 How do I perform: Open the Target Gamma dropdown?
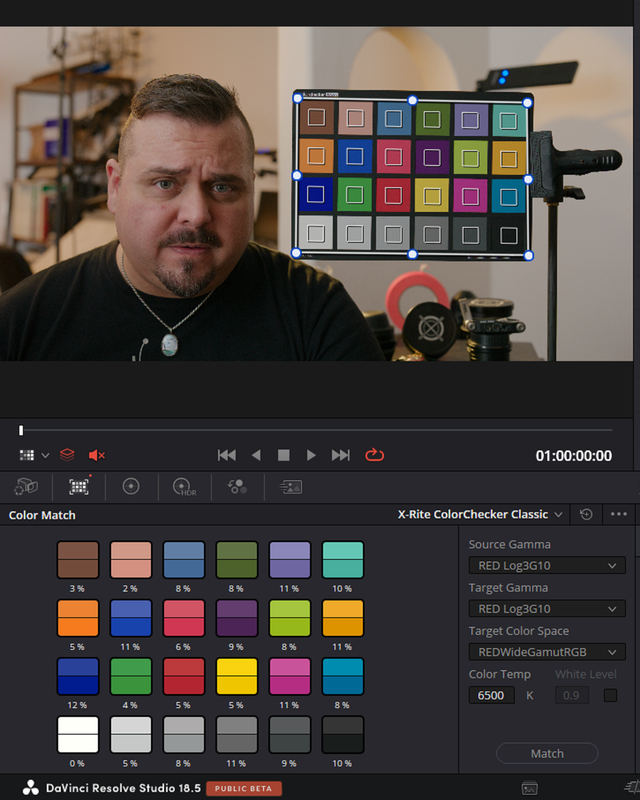547,609
